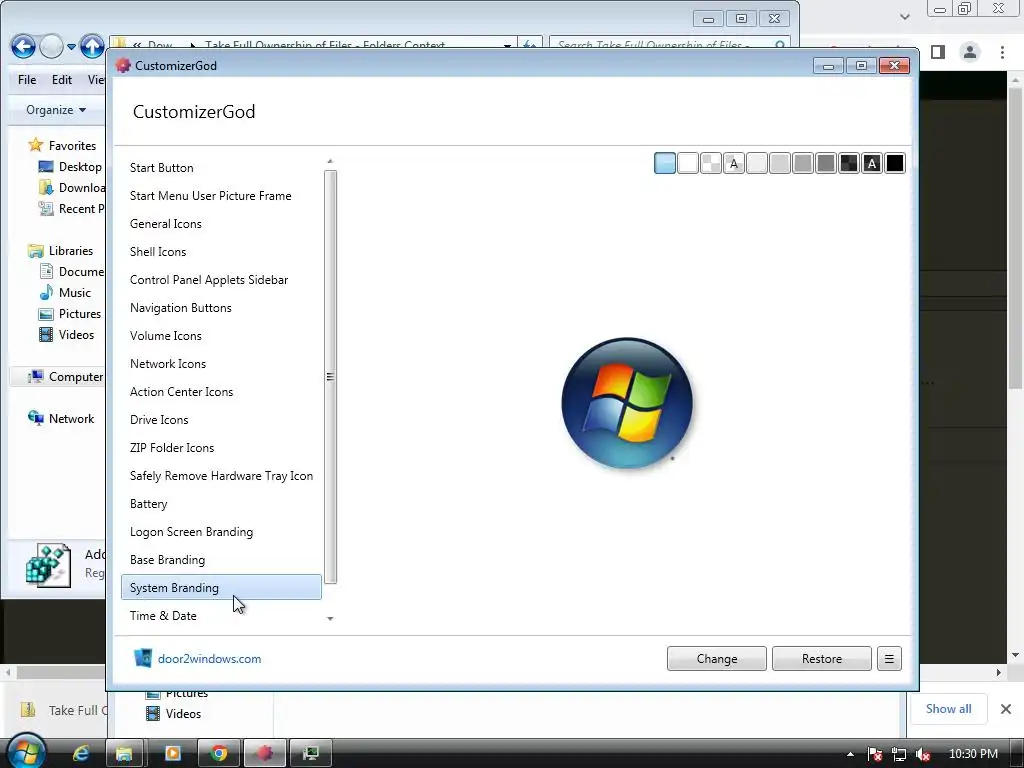Choose the darkest gray preview background swatch
Viewport: 1024px width, 768px height.
(x=826, y=163)
